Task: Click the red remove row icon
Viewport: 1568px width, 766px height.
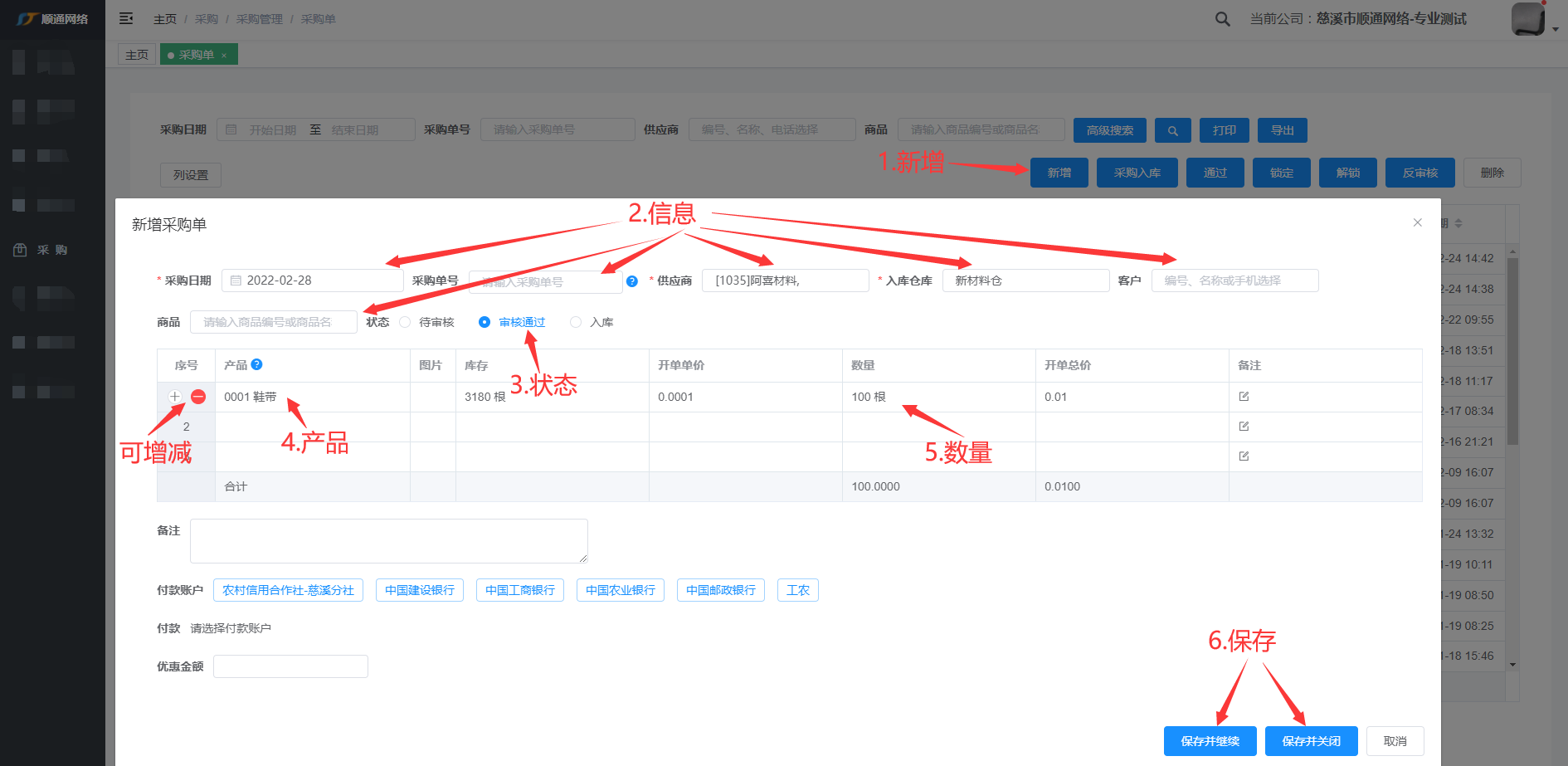Action: click(x=198, y=397)
